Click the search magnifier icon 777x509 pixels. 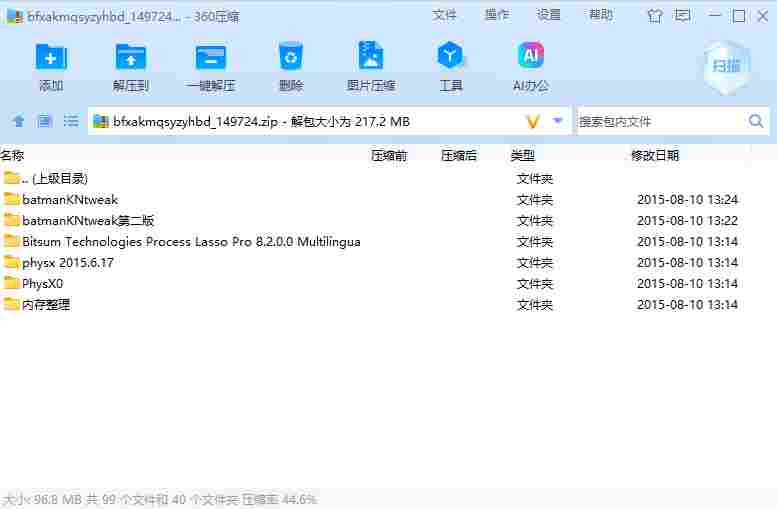[x=756, y=121]
